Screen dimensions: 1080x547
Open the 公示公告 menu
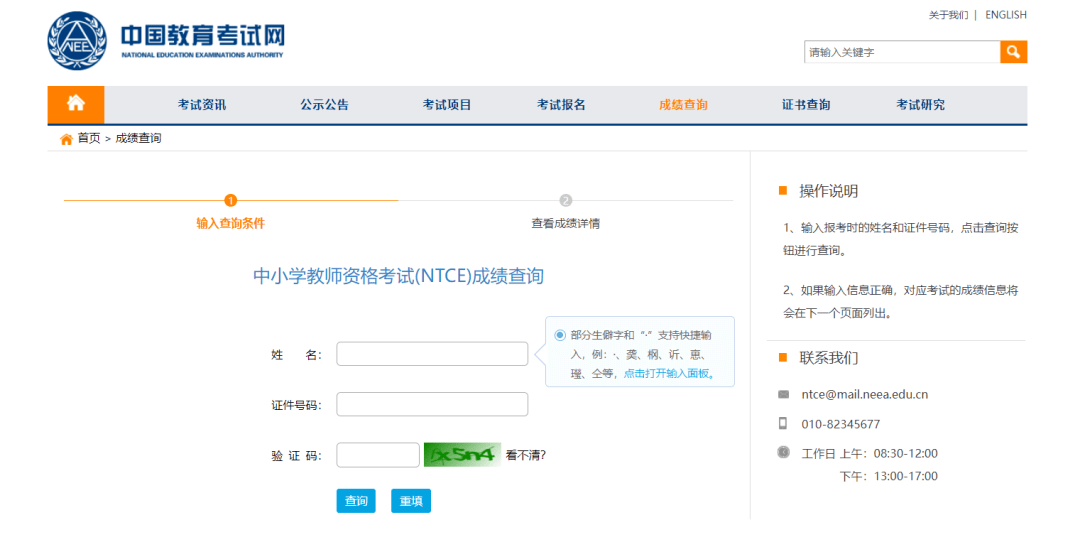324,105
